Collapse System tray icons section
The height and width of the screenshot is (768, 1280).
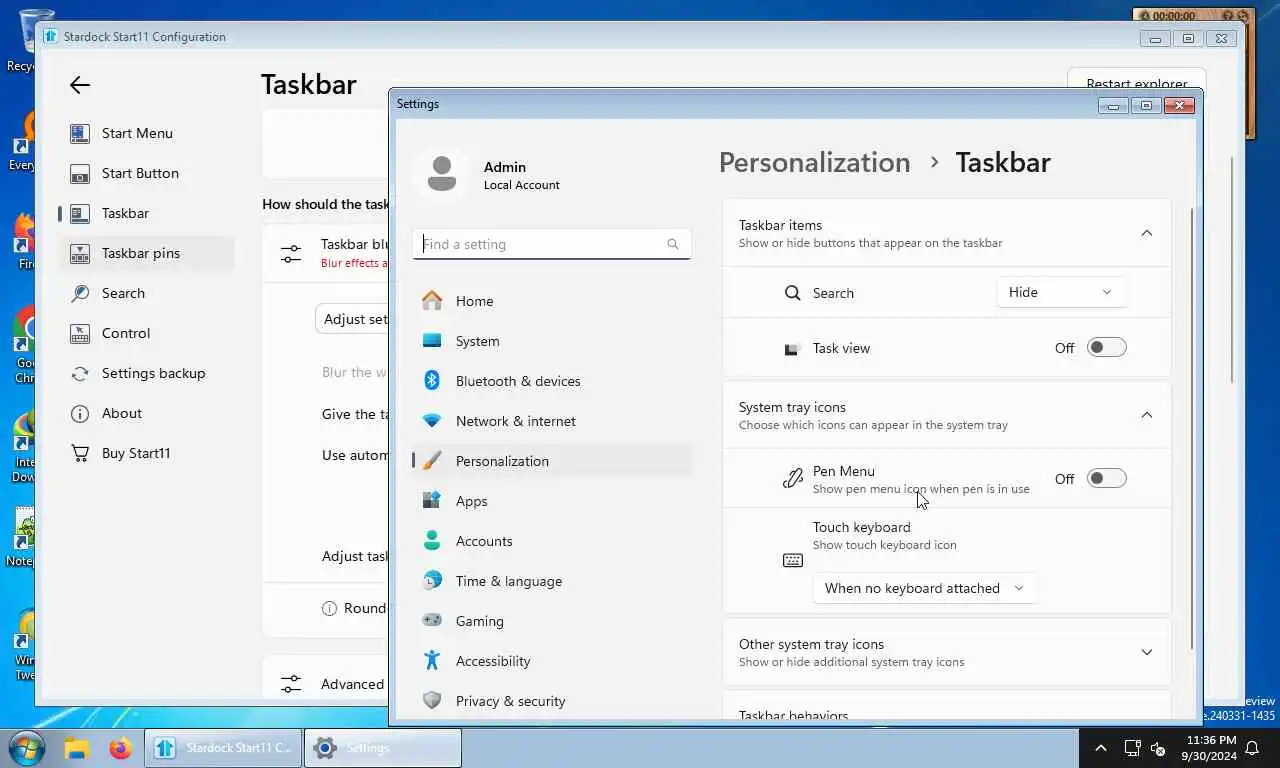coord(1147,415)
